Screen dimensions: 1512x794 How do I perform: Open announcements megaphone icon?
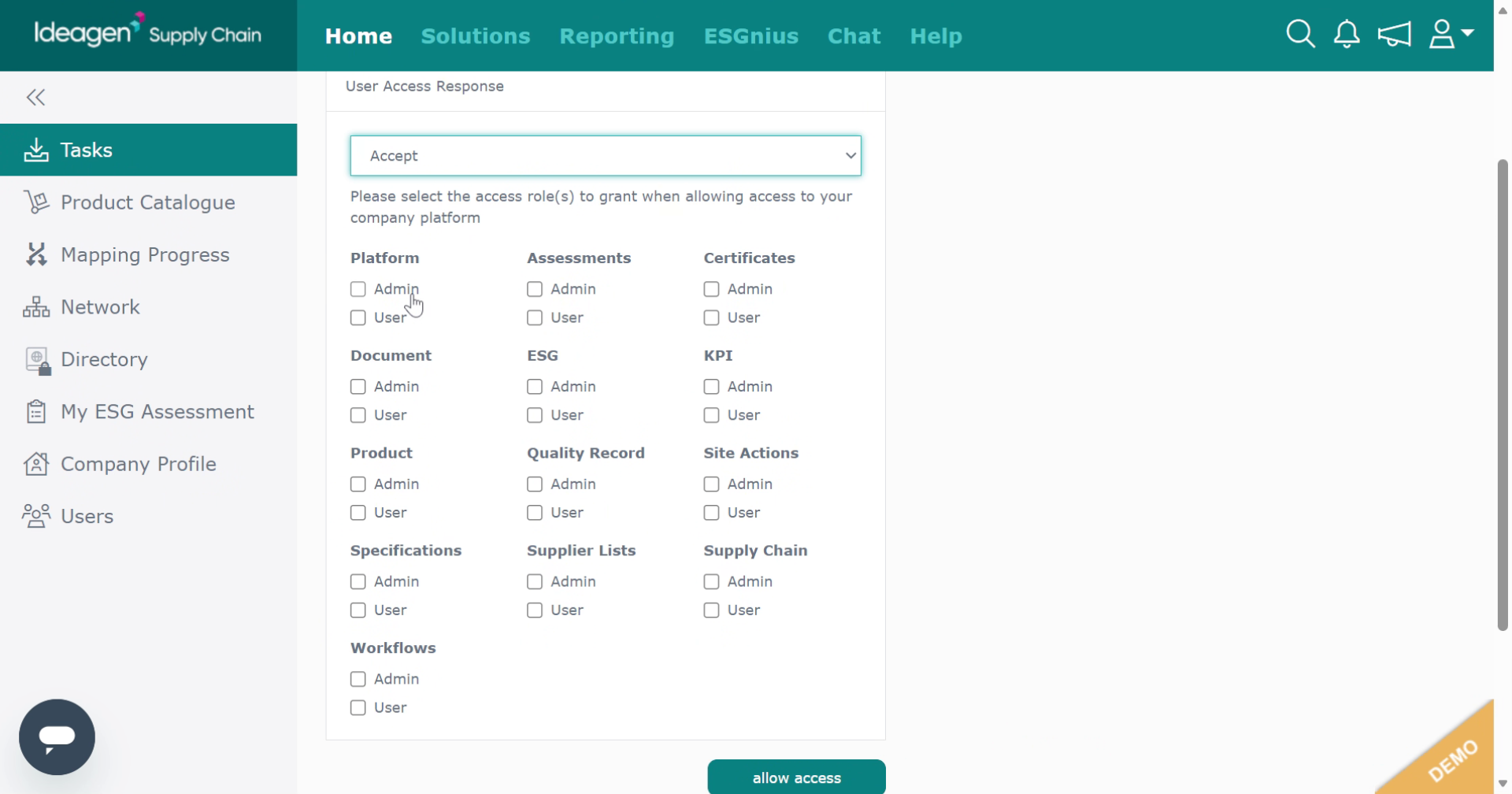1394,34
